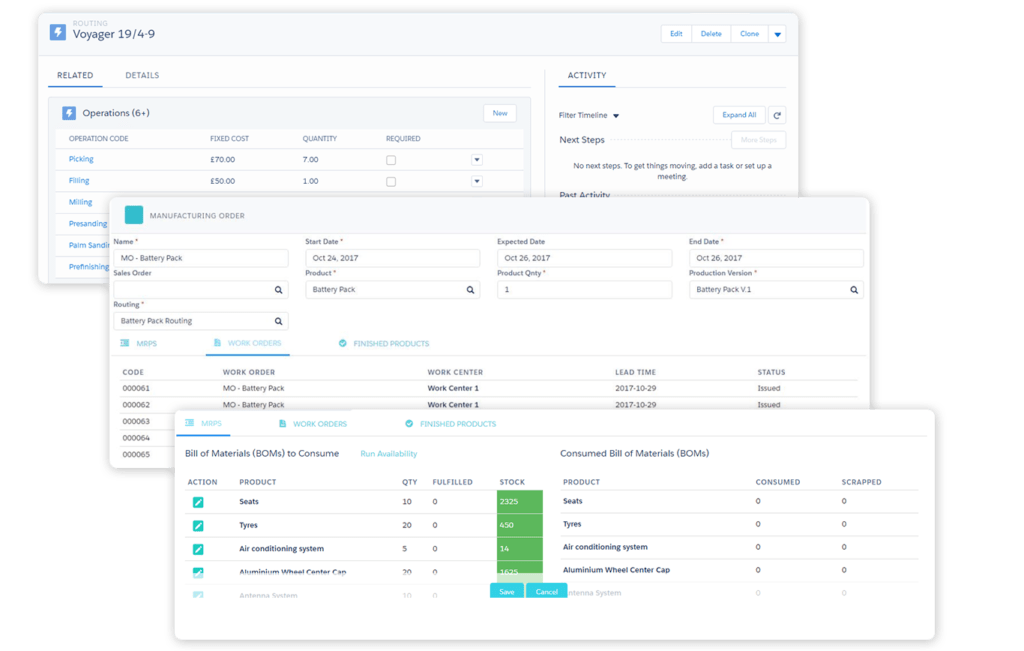Click the Routing lightning bolt record icon
Screen dimensions: 1024x651
tap(58, 32)
